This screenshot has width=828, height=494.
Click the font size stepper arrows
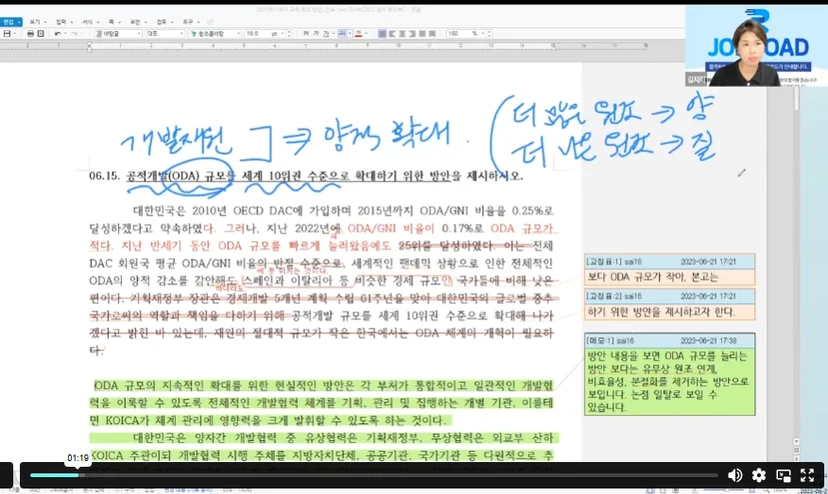[x=289, y=33]
